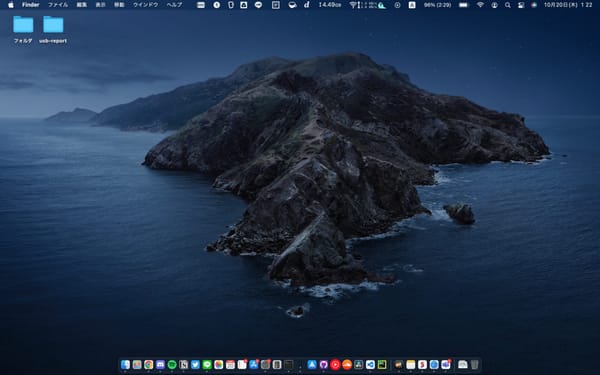
Task: Launch Google Chrome from the Dock
Action: pos(148,365)
